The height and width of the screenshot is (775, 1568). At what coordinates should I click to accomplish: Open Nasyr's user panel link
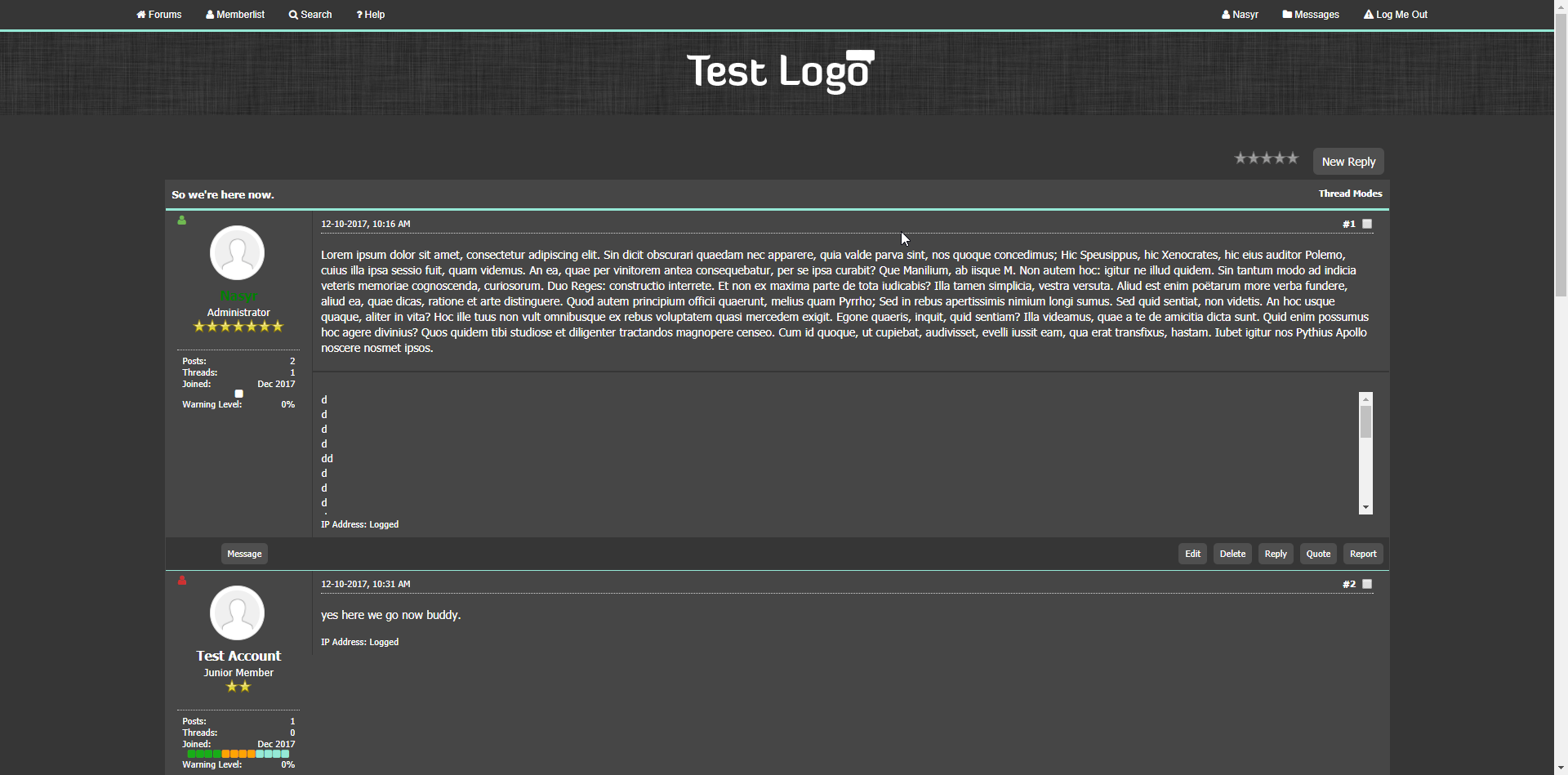1240,15
